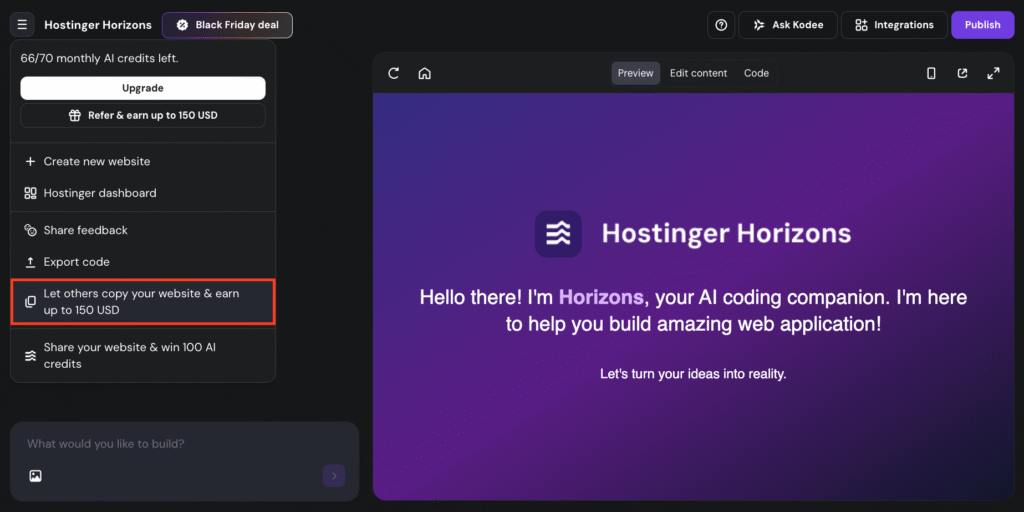1024x512 pixels.
Task: Attach an image with picture icon
Action: [35, 475]
